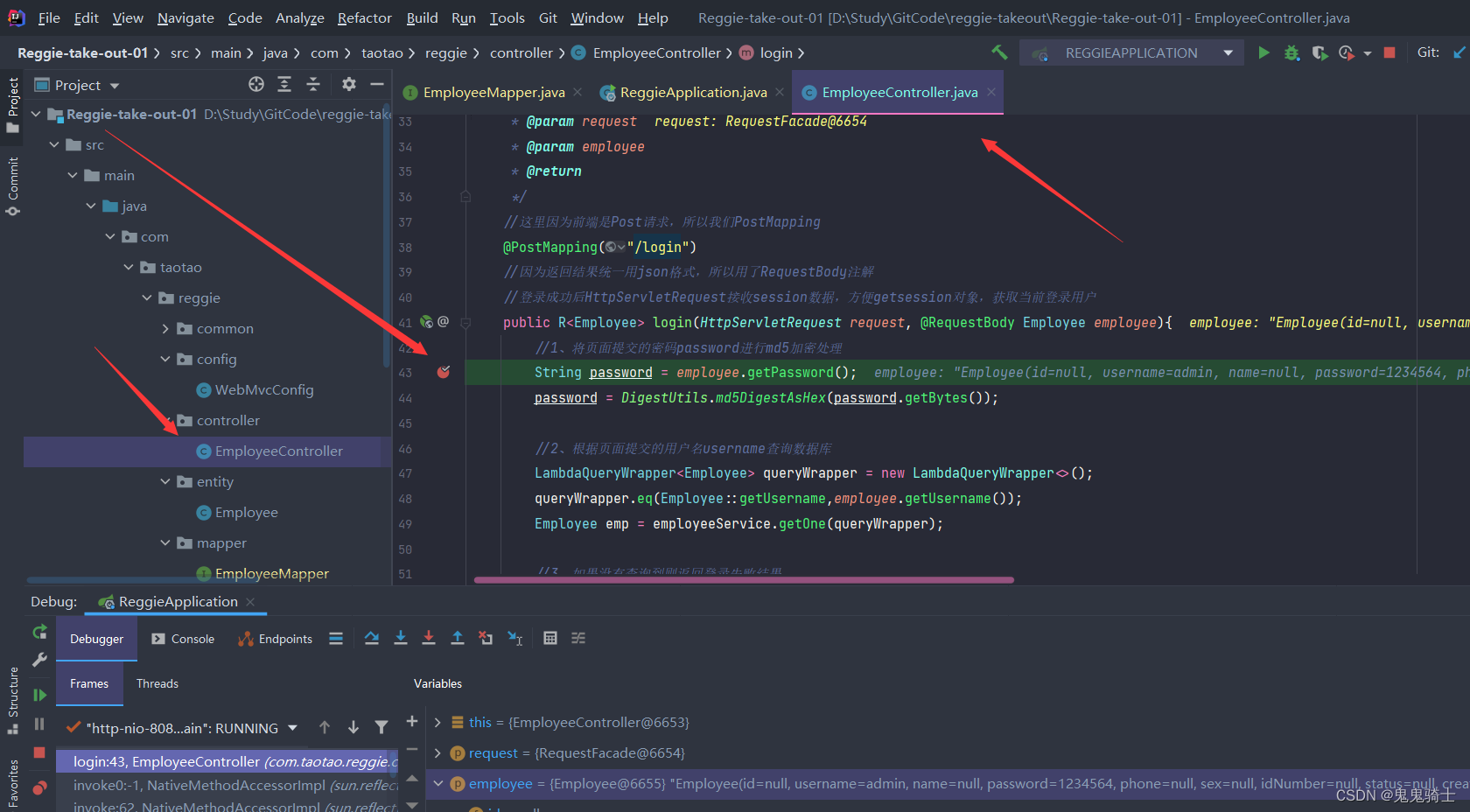
Task: Click login method in breadcrumb
Action: [x=776, y=53]
